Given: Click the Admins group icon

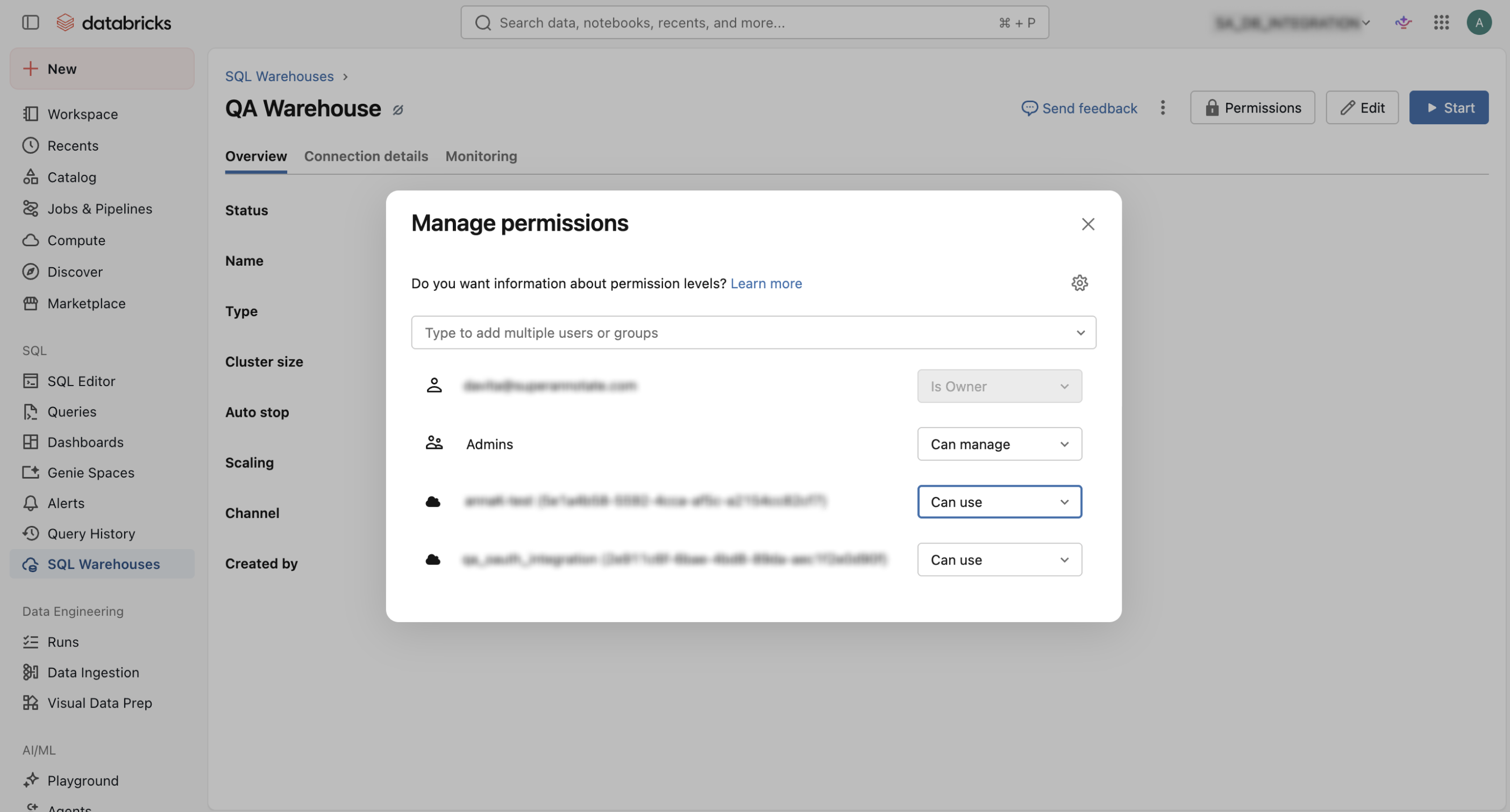Looking at the screenshot, I should [435, 443].
